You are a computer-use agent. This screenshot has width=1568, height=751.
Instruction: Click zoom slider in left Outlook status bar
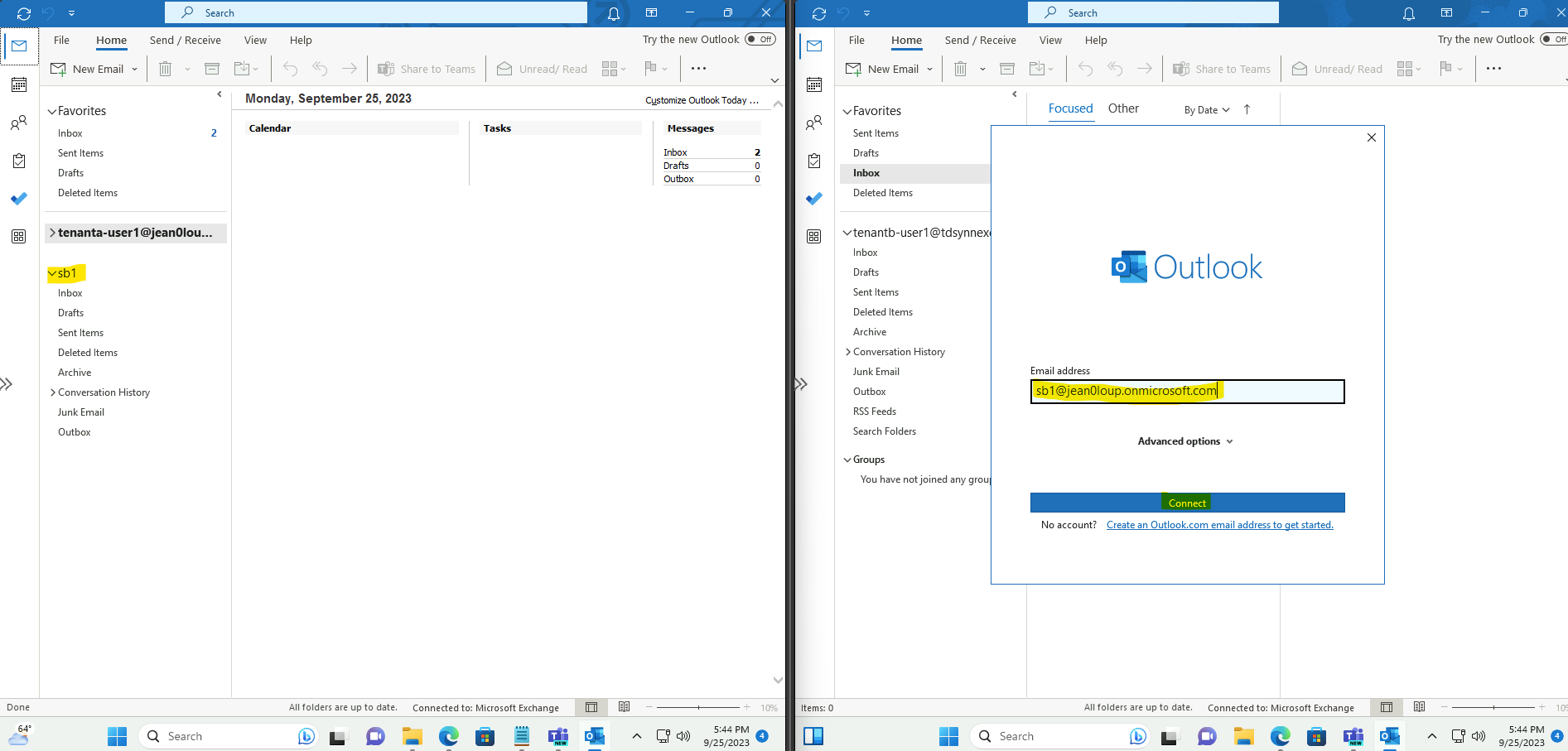698,707
